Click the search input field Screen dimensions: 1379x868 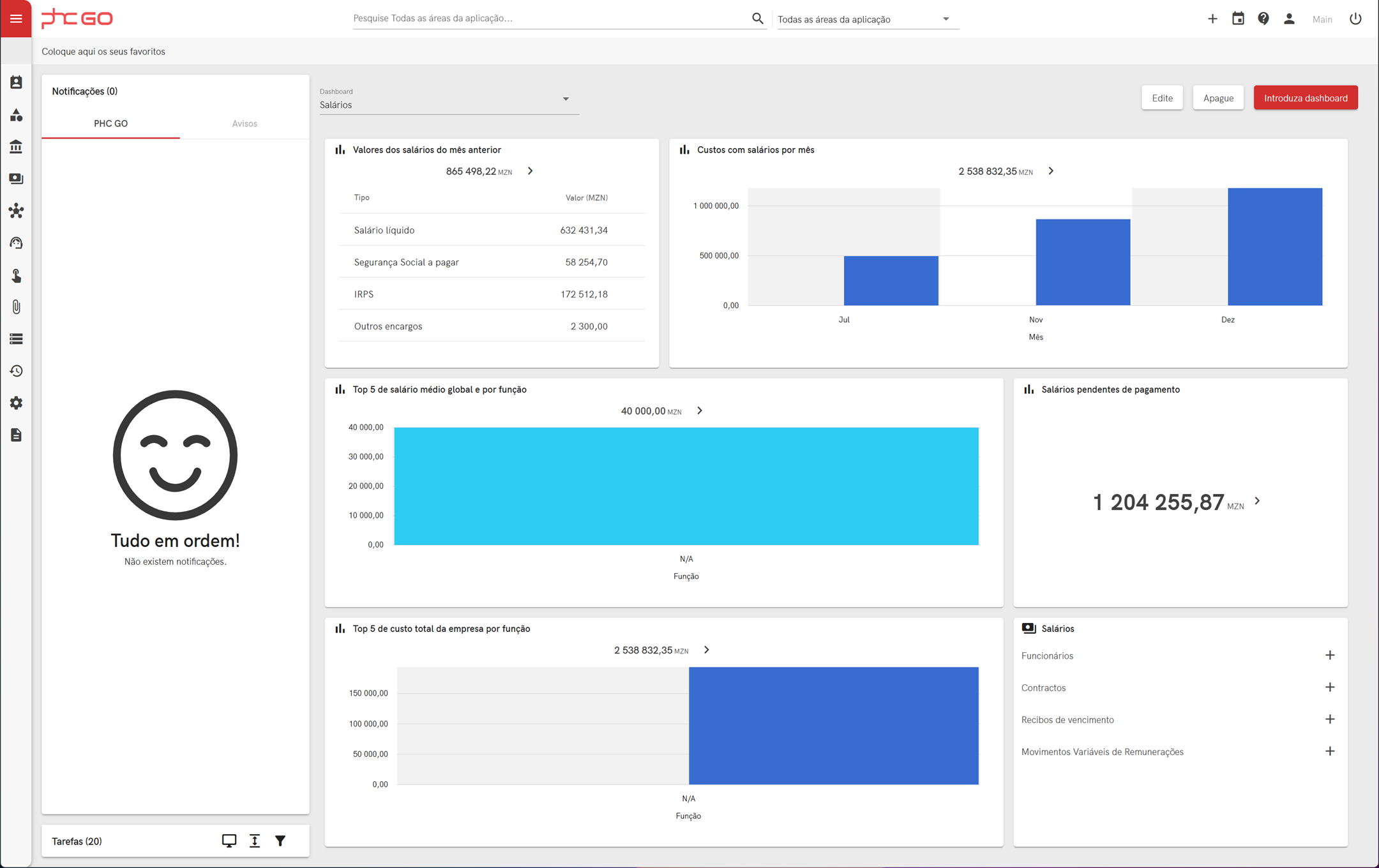click(551, 19)
